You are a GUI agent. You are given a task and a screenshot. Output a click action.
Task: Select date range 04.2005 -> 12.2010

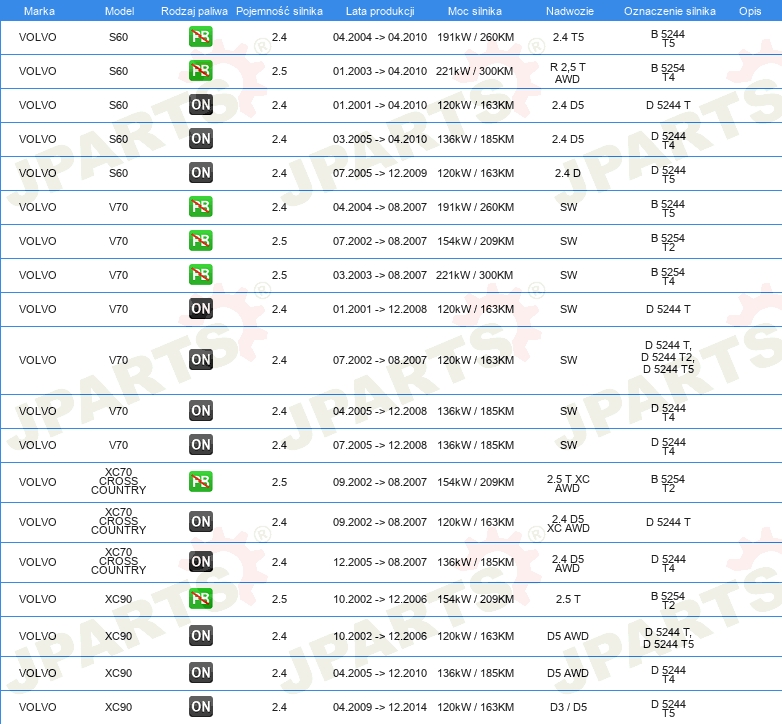tap(380, 673)
